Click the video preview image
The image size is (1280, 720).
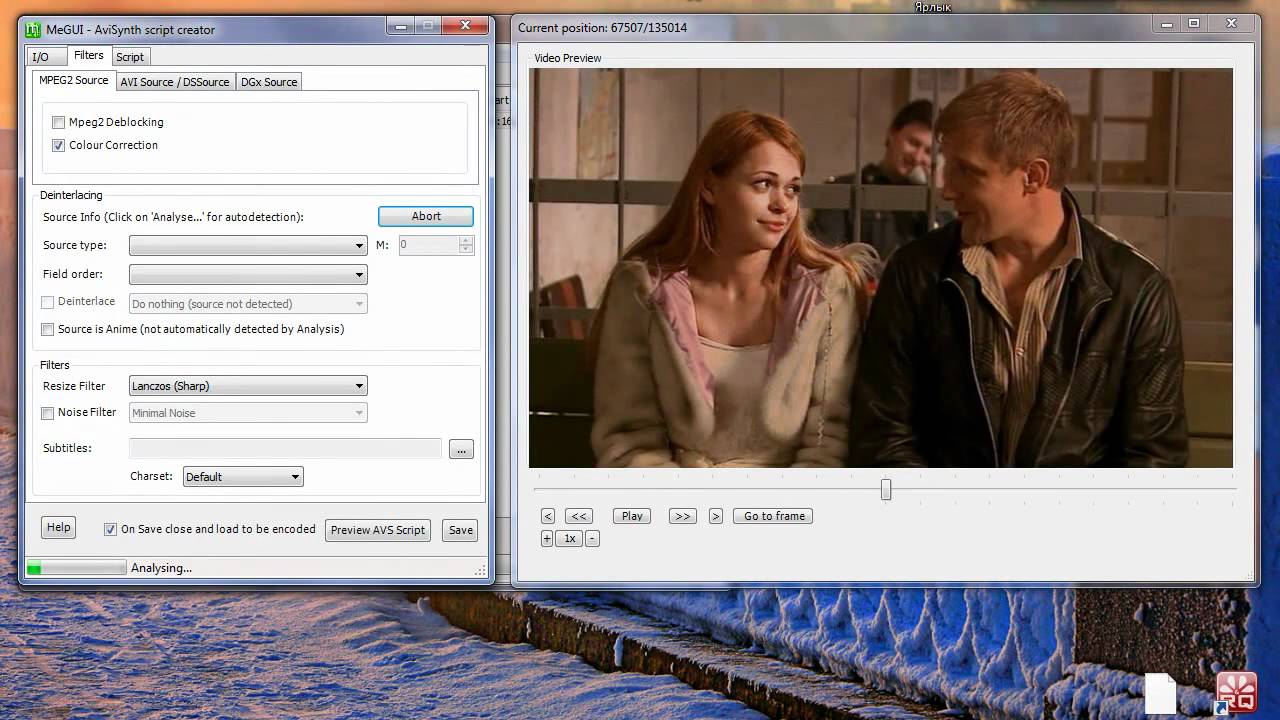880,268
